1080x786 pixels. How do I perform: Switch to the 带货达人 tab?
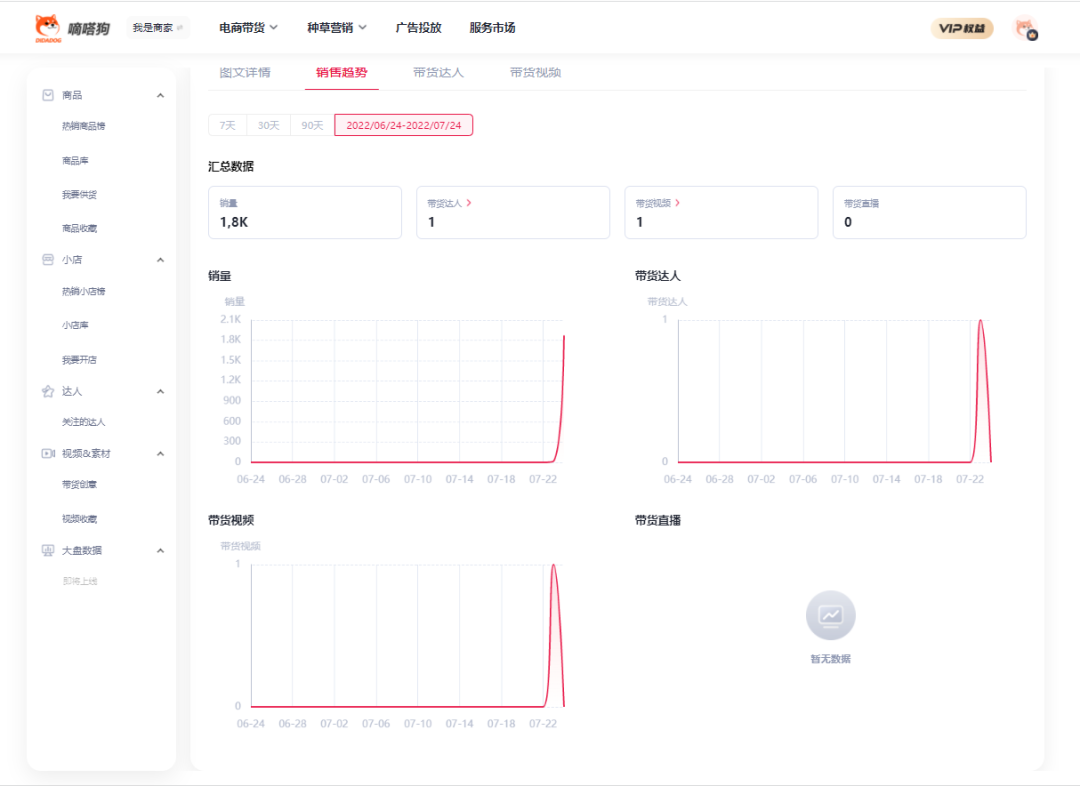coord(438,72)
